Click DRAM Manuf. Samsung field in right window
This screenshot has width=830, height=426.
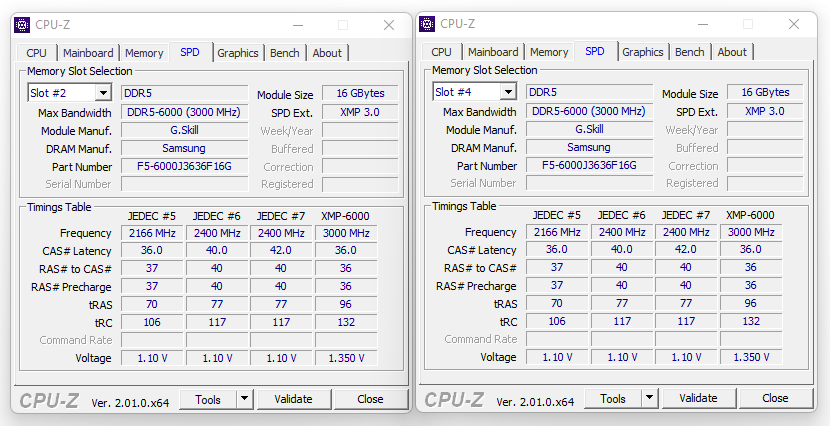coord(590,147)
